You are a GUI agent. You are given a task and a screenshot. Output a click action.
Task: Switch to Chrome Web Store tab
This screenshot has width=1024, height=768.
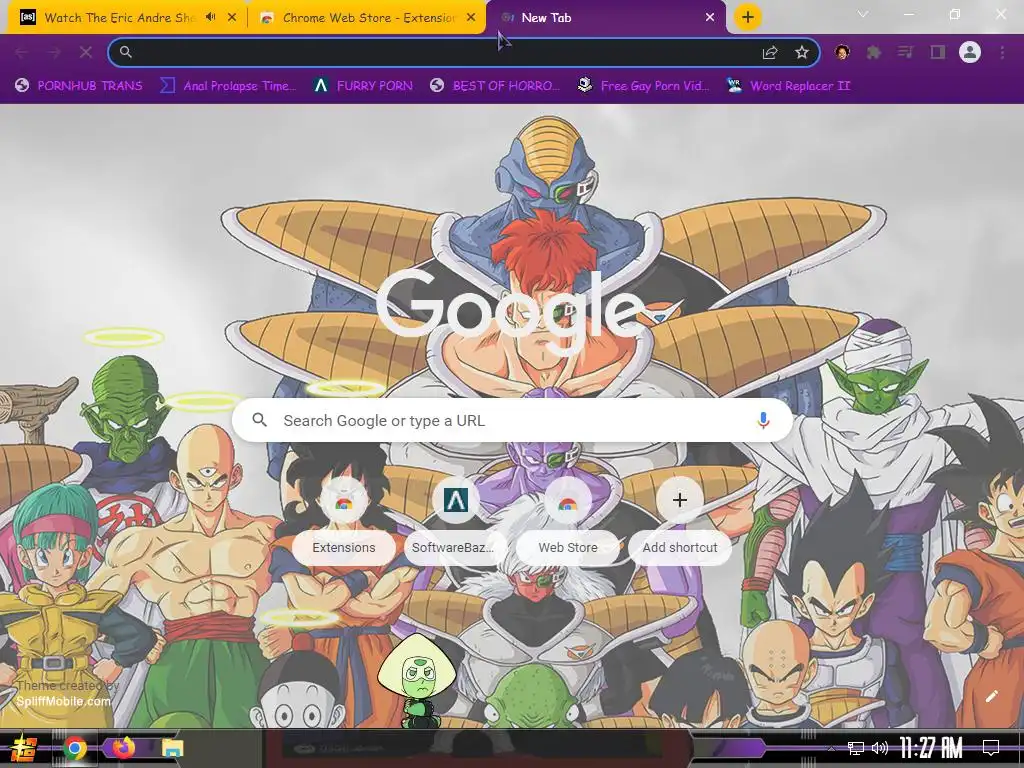pyautogui.click(x=369, y=18)
